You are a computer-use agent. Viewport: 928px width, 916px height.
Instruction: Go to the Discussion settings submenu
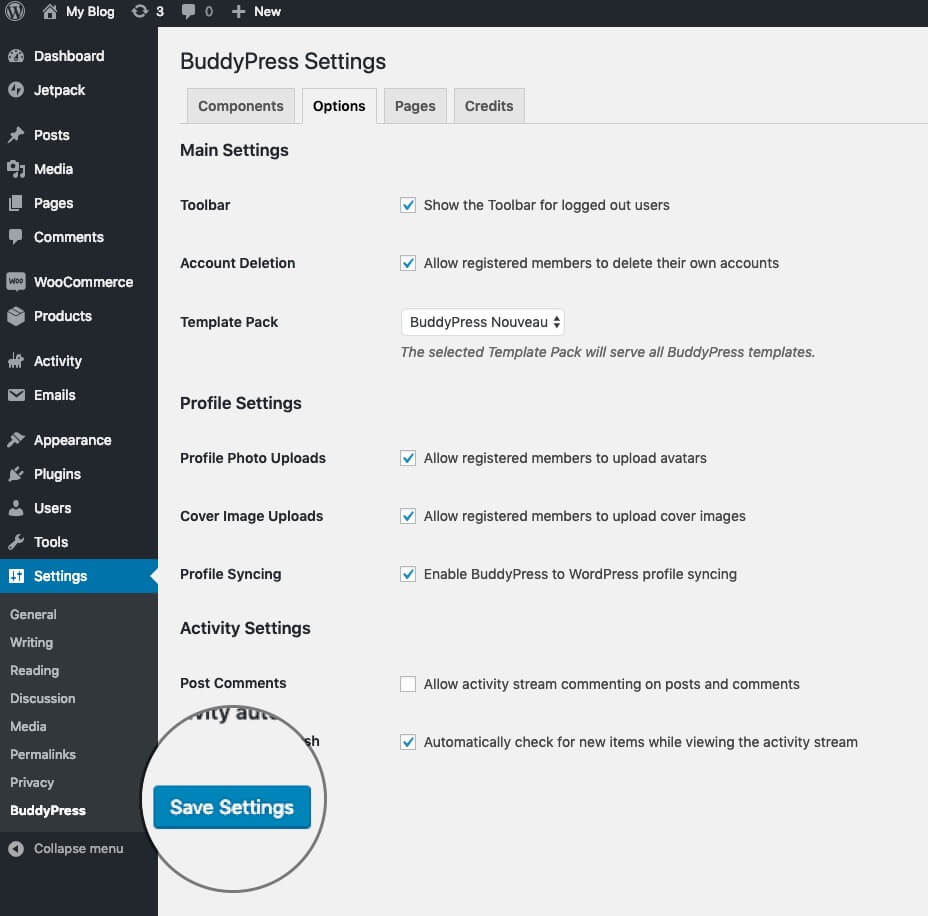[x=43, y=698]
